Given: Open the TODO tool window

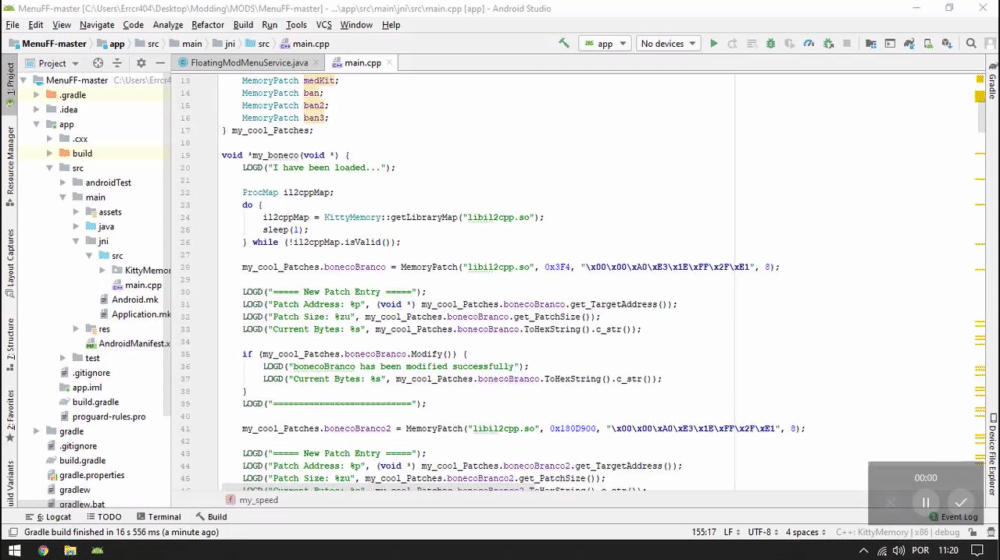Looking at the screenshot, I should point(103,517).
